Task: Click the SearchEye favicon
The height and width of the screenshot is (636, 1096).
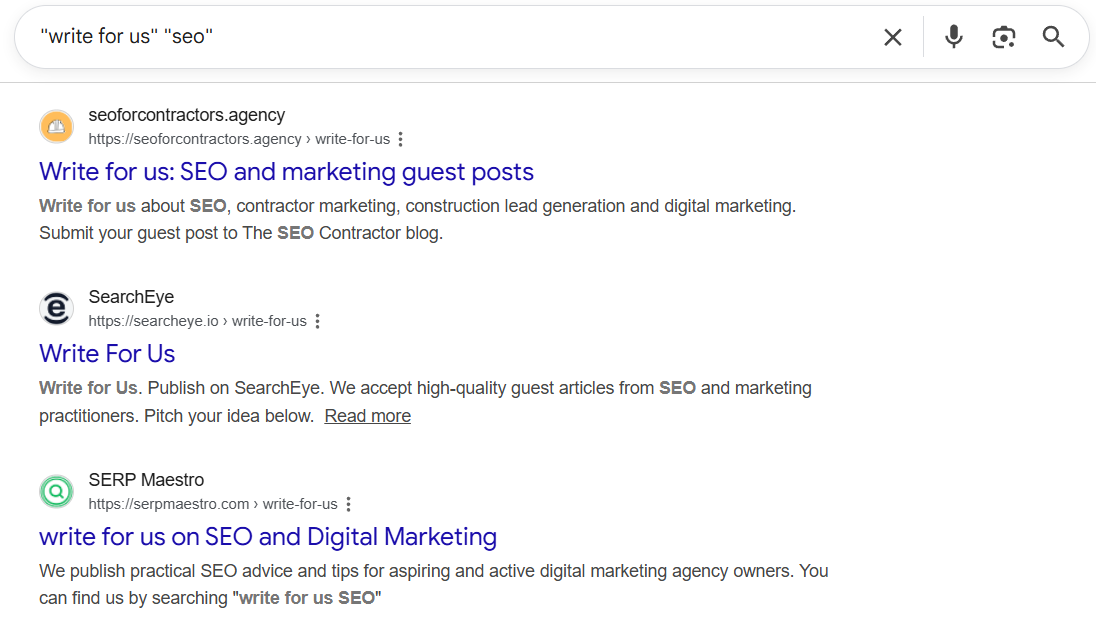Action: [x=57, y=309]
